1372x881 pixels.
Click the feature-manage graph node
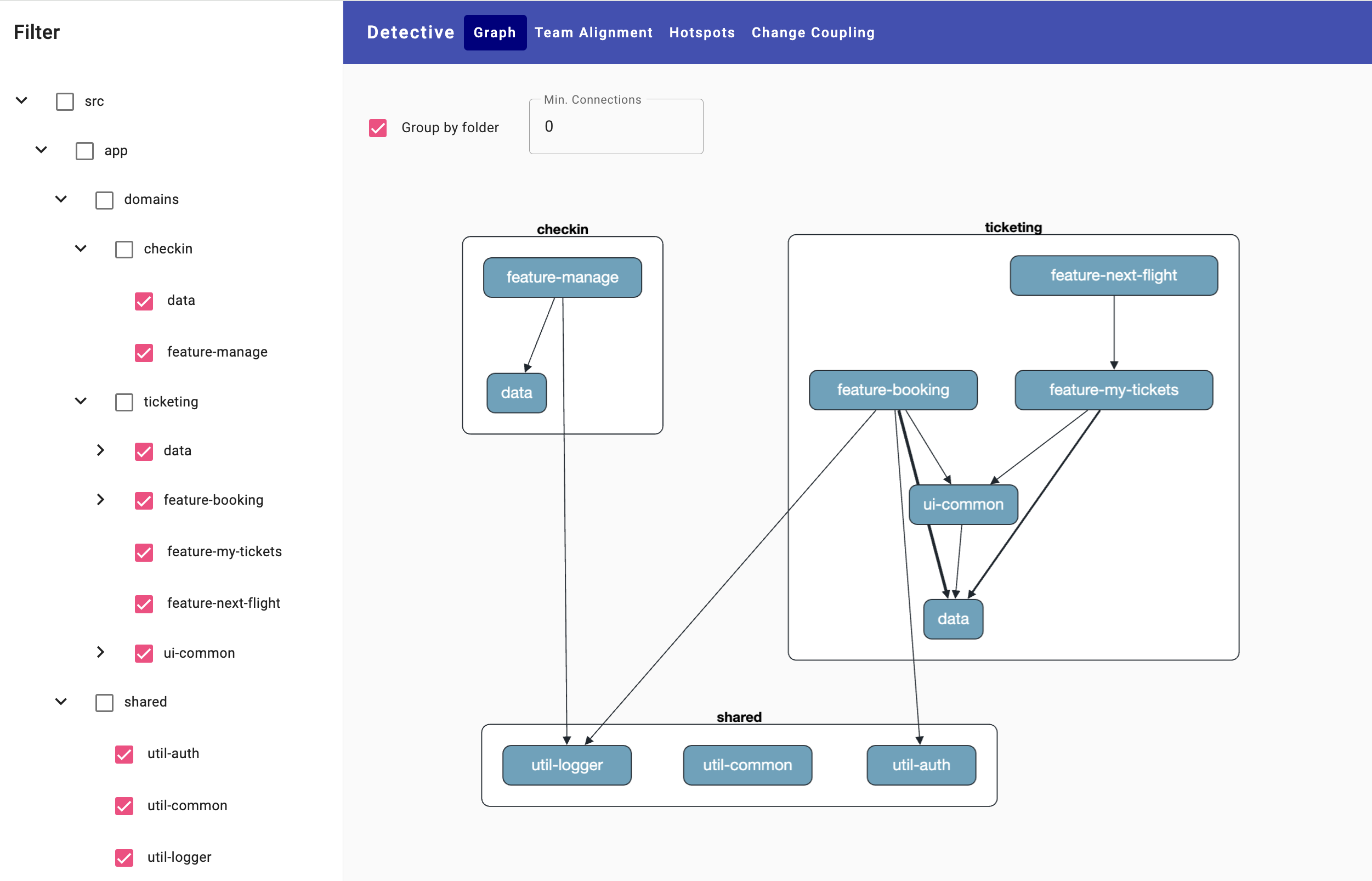tap(562, 278)
